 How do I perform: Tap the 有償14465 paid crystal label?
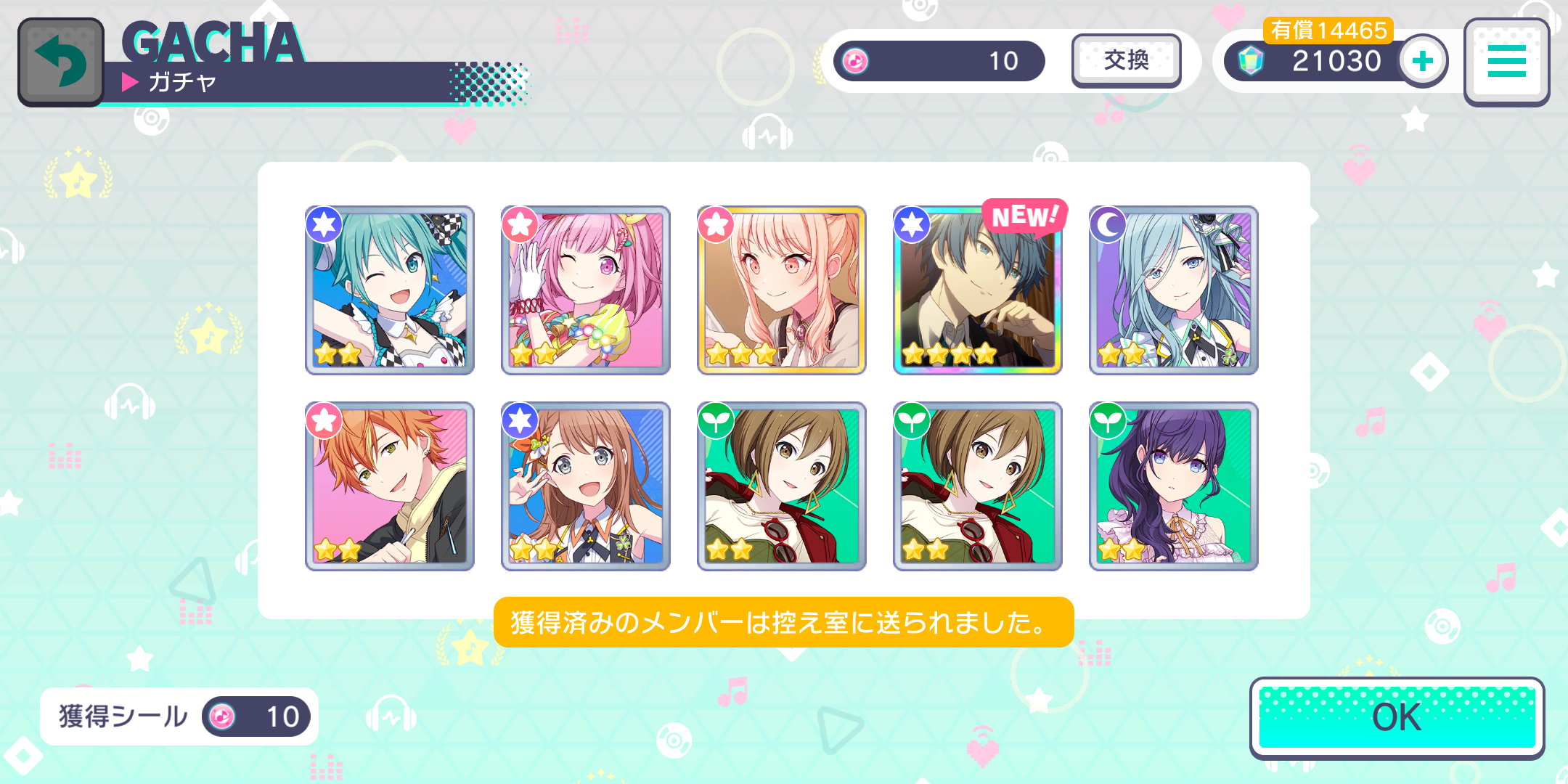tap(1328, 30)
